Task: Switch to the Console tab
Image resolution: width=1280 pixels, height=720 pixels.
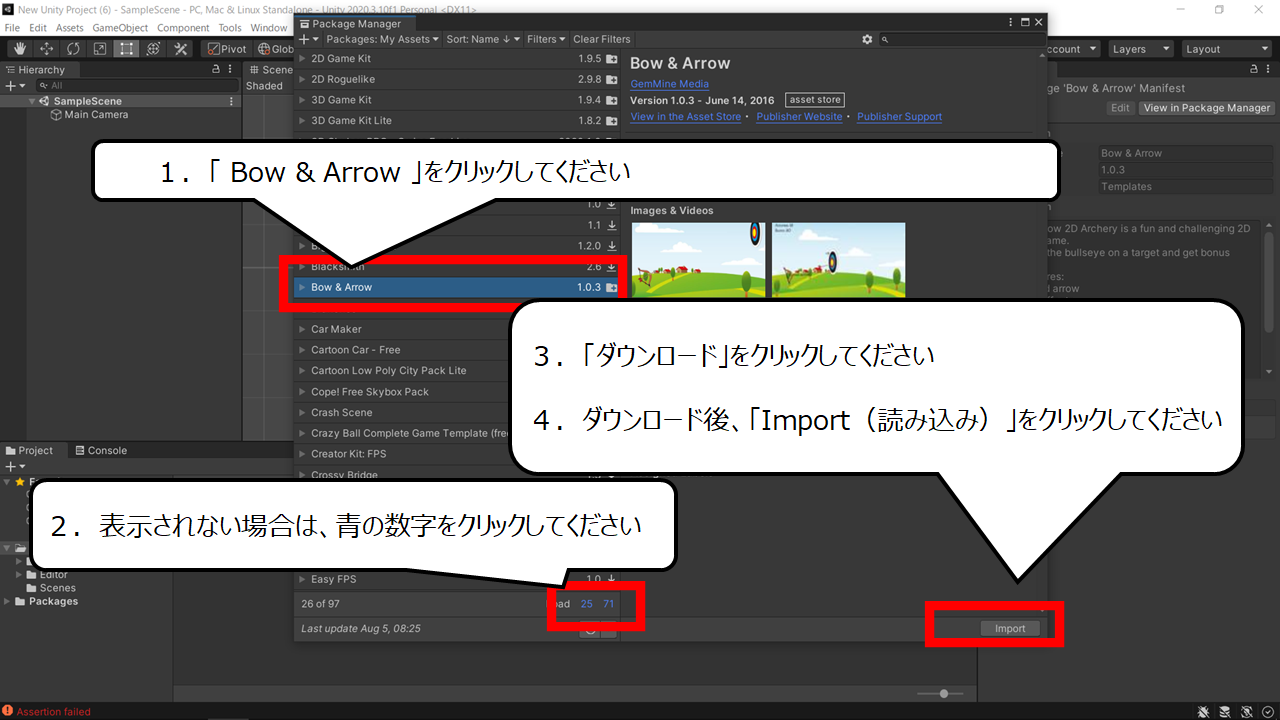Action: click(x=100, y=451)
